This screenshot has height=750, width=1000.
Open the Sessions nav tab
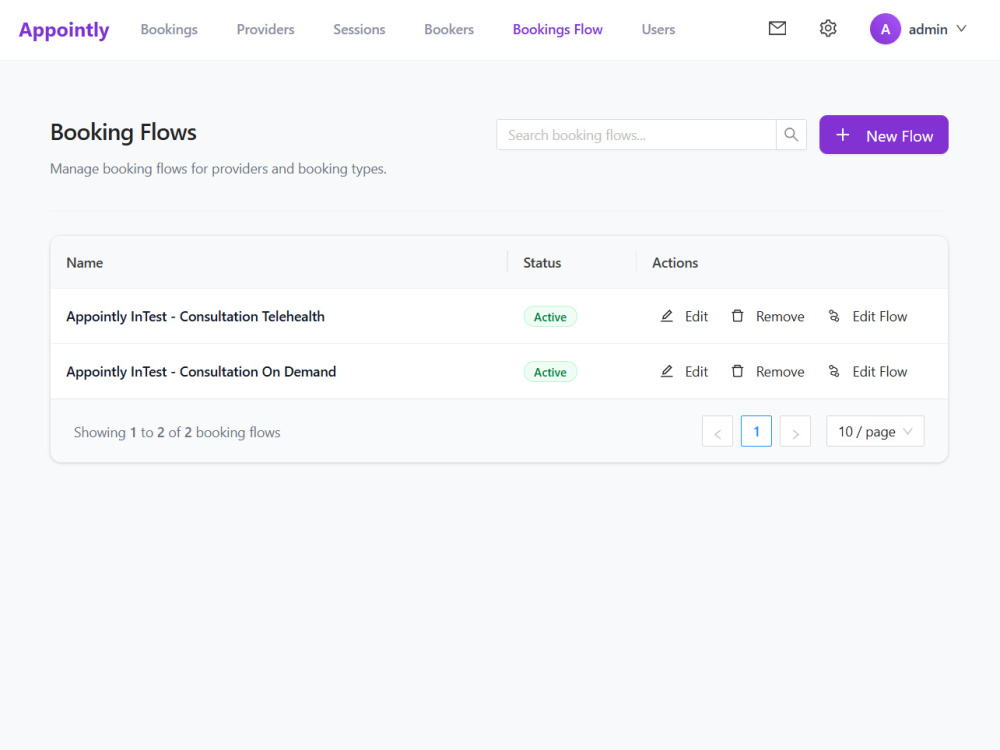coord(359,29)
